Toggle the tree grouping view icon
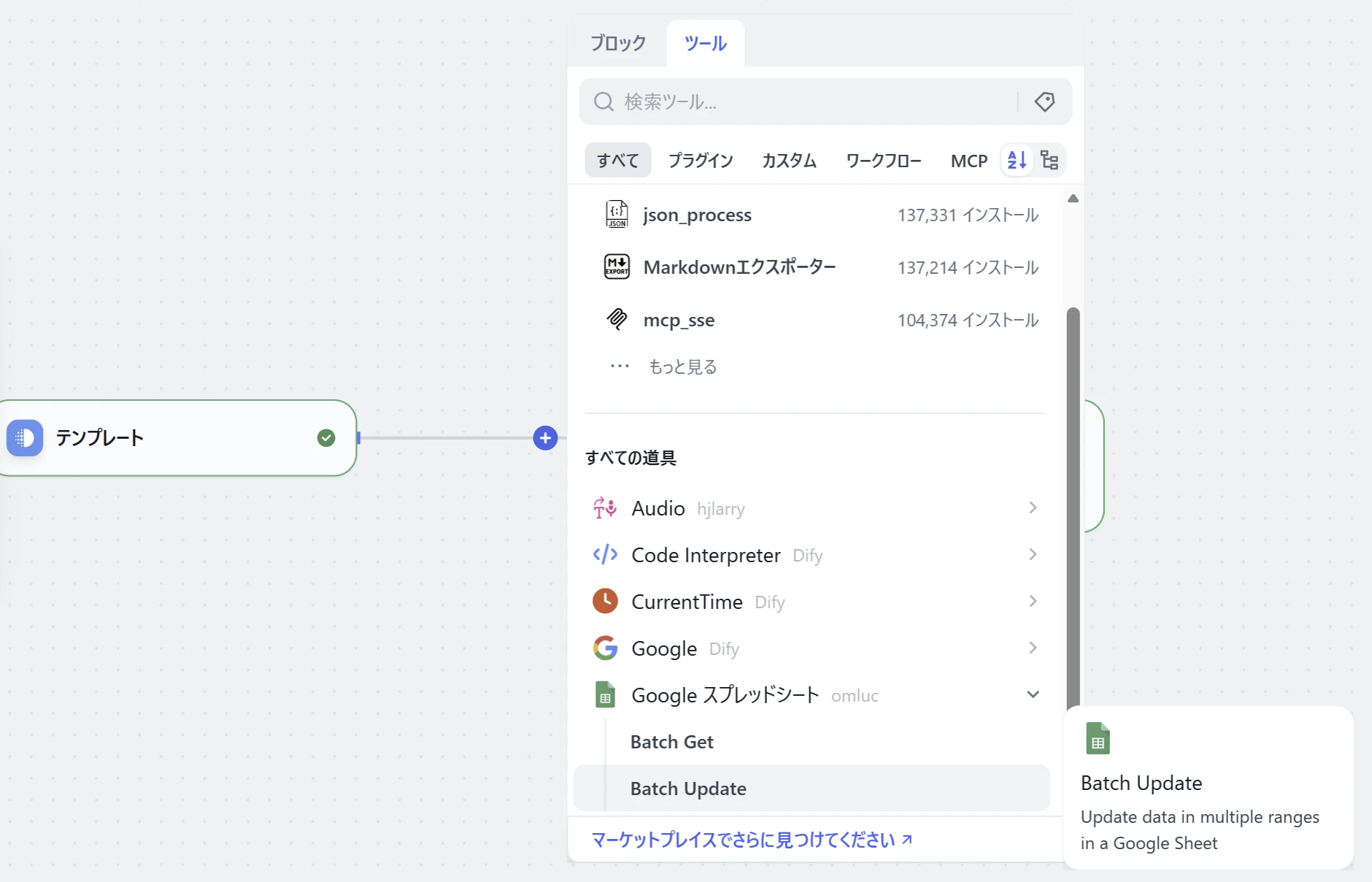 click(x=1049, y=160)
